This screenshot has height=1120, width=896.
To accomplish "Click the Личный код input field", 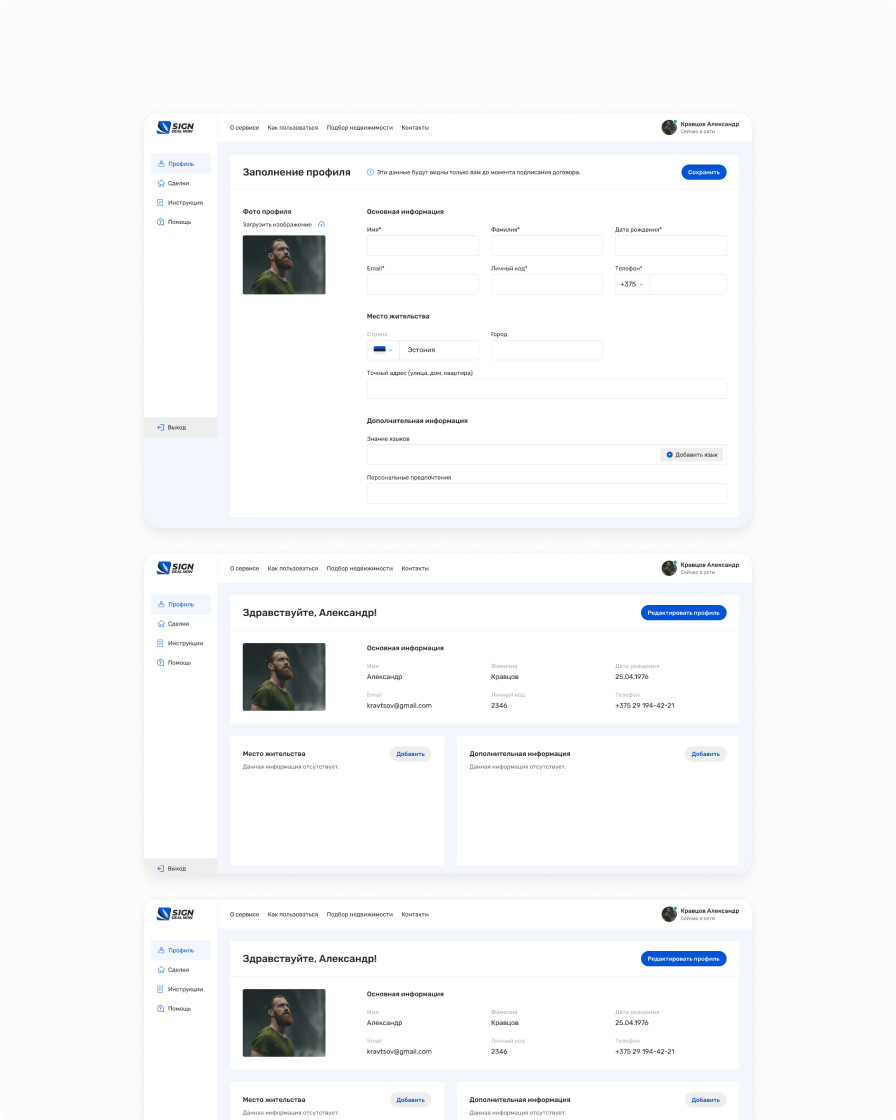I will click(547, 284).
